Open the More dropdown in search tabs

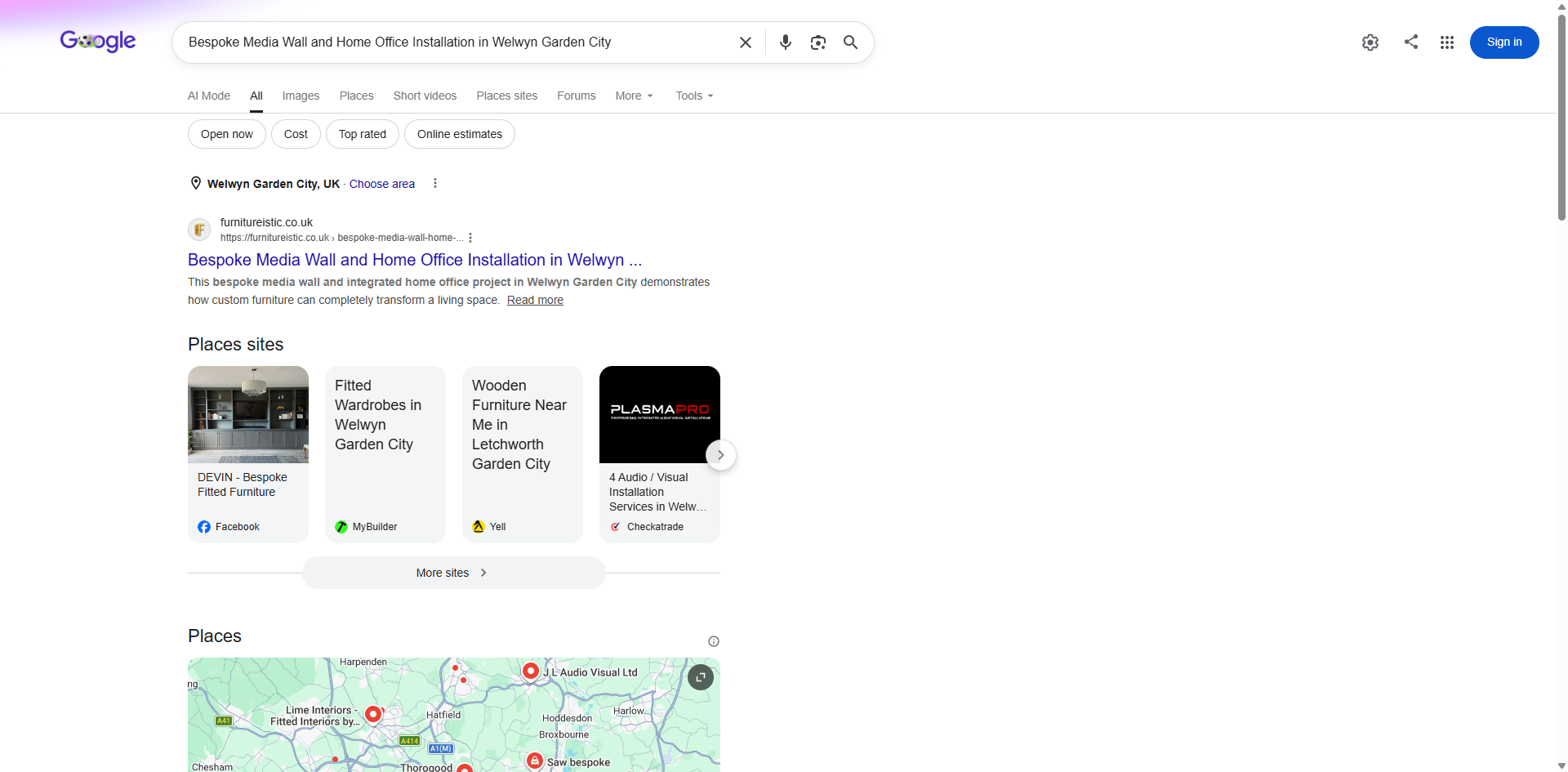635,96
